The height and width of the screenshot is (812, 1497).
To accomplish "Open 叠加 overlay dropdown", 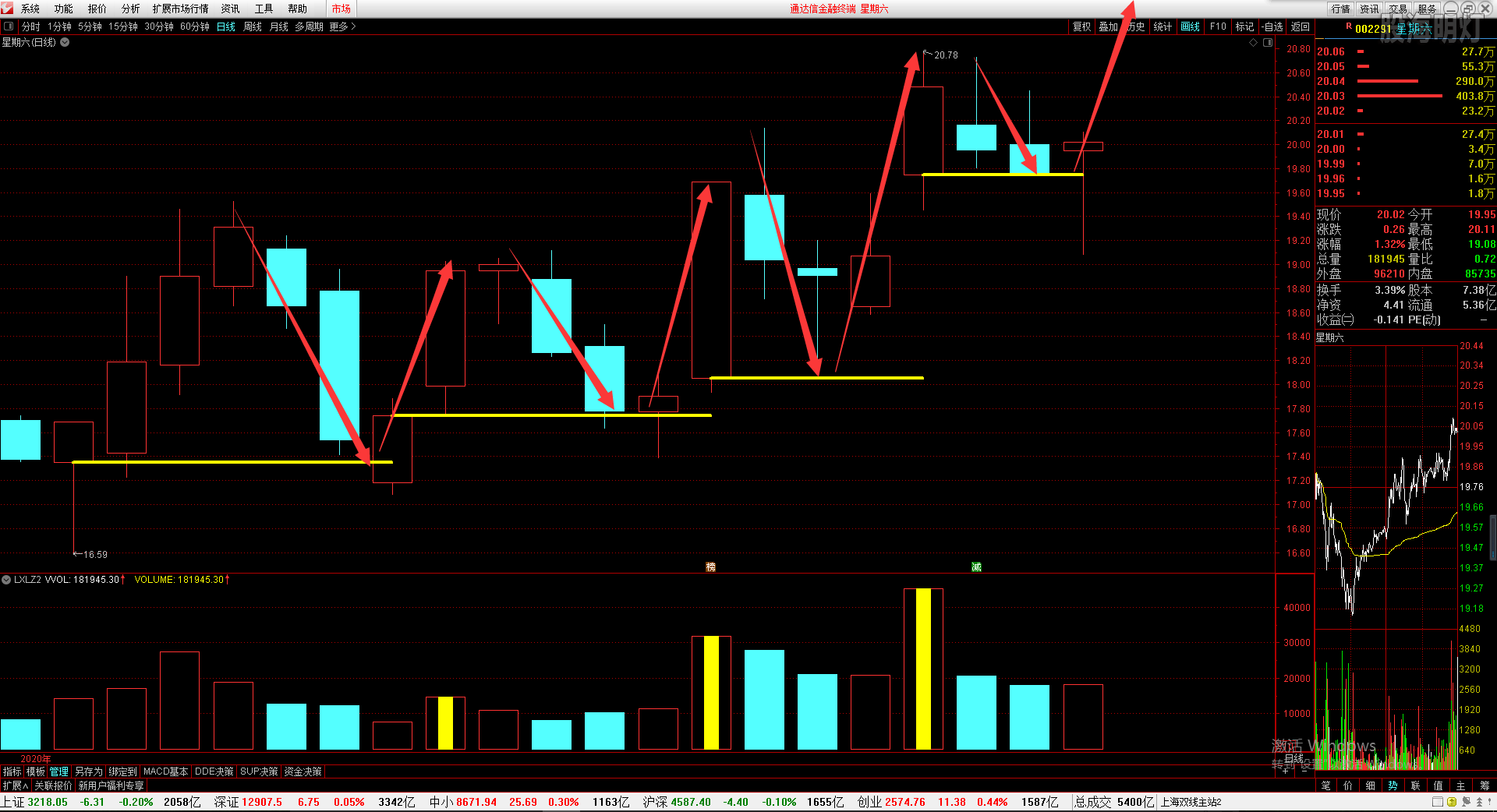I will [1109, 26].
